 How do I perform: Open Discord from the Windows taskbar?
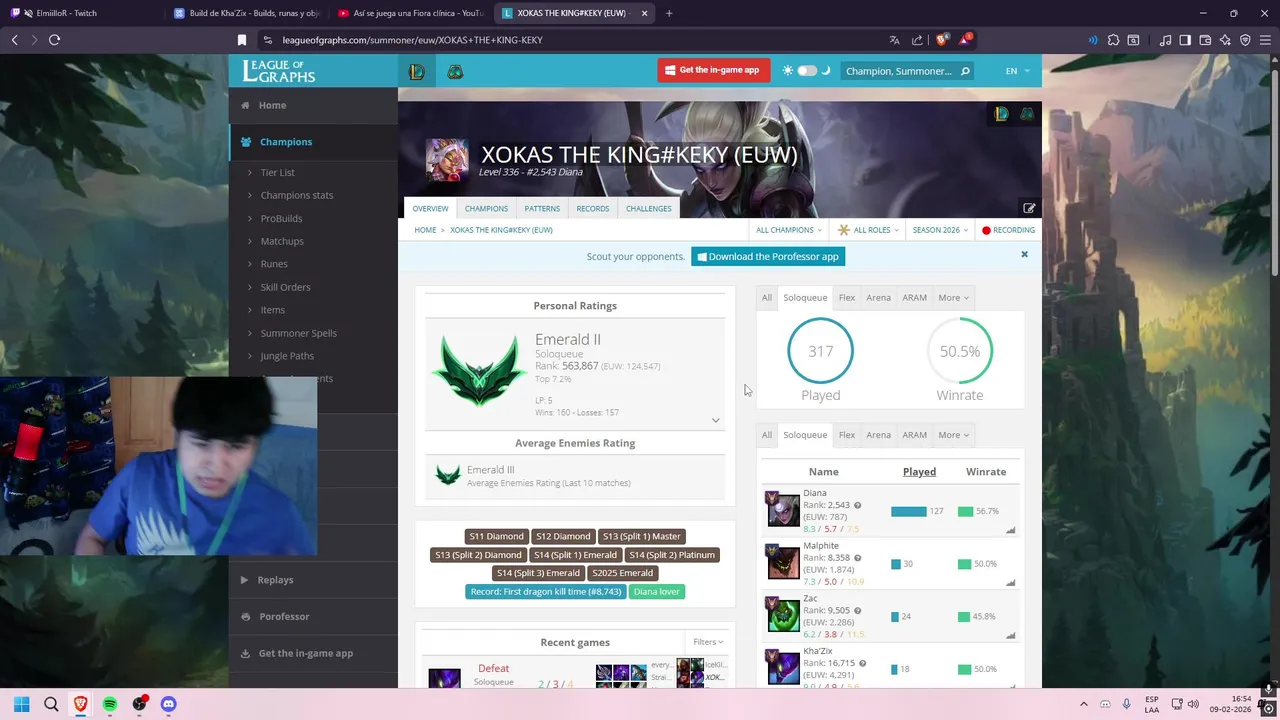[168, 704]
